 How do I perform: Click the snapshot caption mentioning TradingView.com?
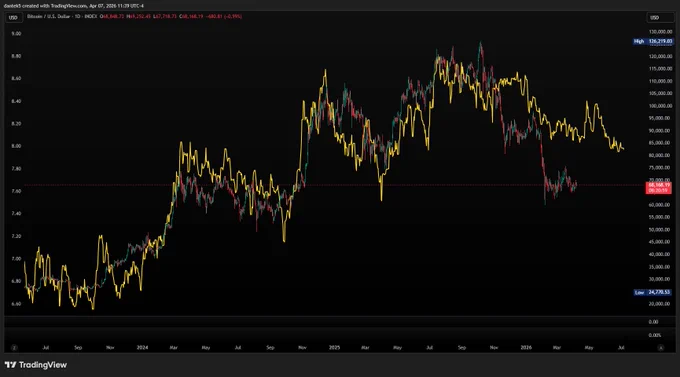point(74,6)
